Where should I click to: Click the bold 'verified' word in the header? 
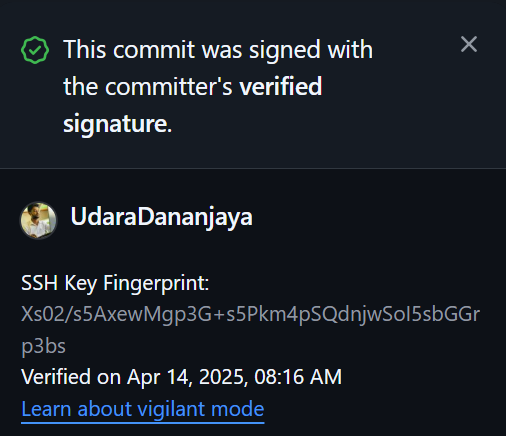(x=281, y=86)
